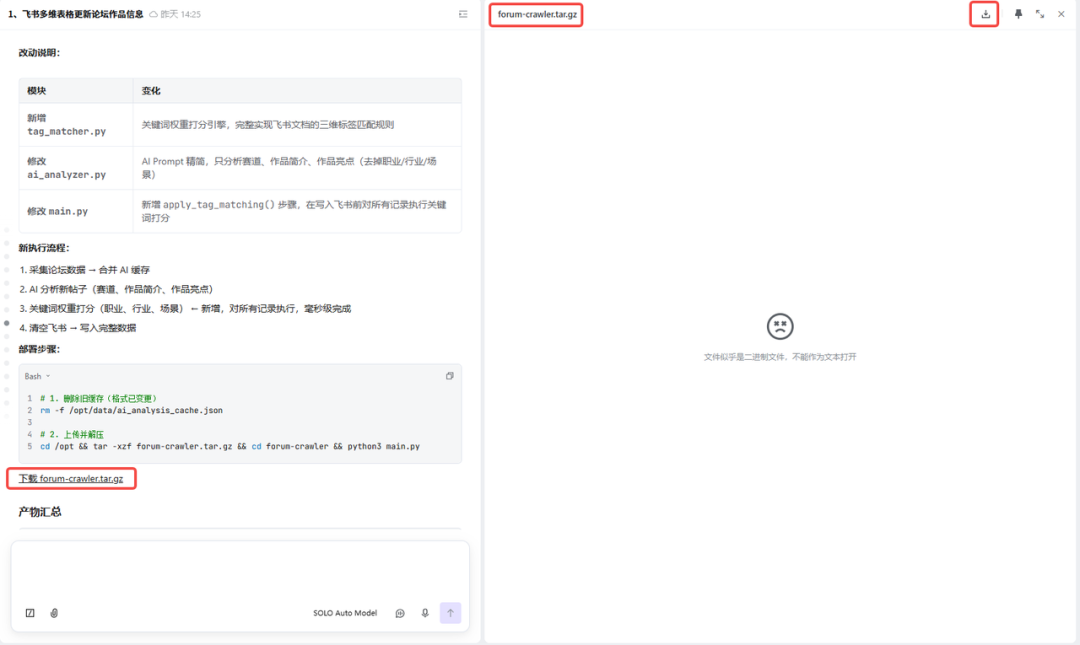Click the tar -xzf command line
The image size is (1080, 645).
(229, 447)
